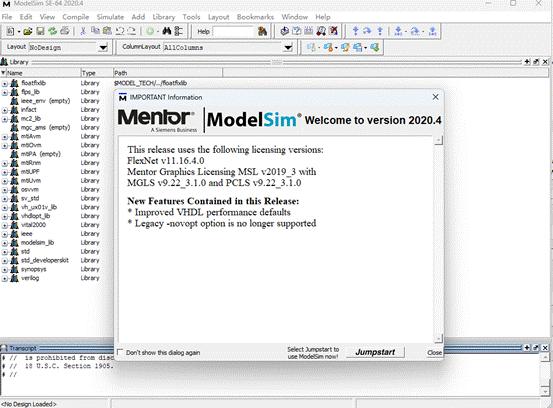
Task: Click the Step Into blue arrow icon
Action: click(356, 31)
